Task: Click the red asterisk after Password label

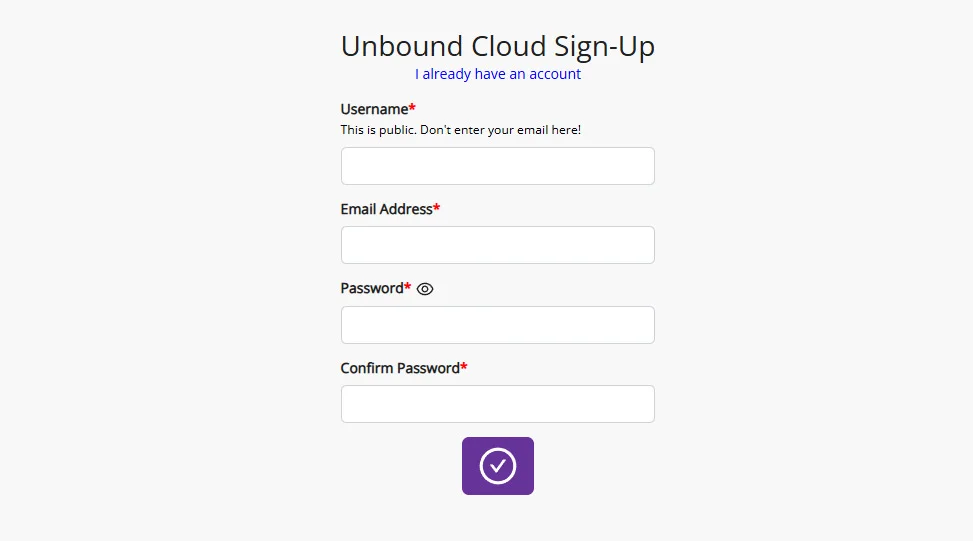Action: tap(407, 287)
